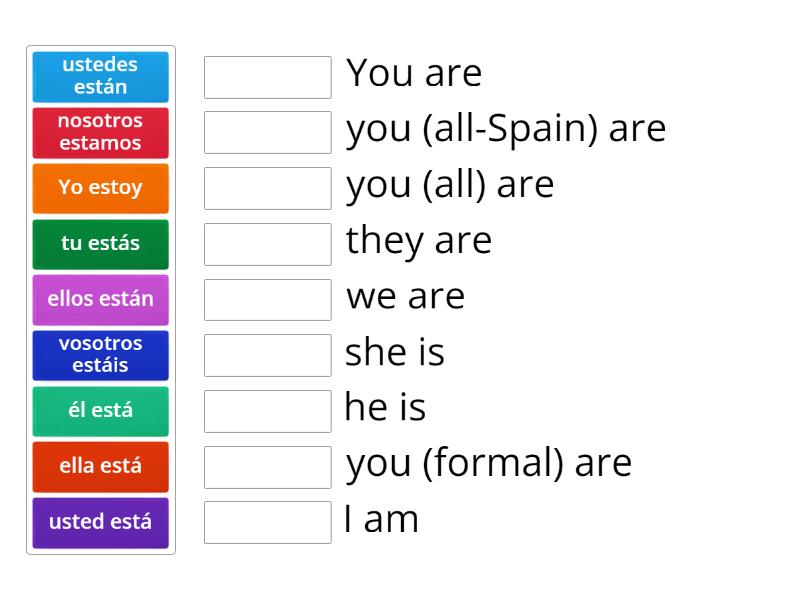Click the 'usted está' purple tile
This screenshot has width=800, height=600.
(x=100, y=522)
